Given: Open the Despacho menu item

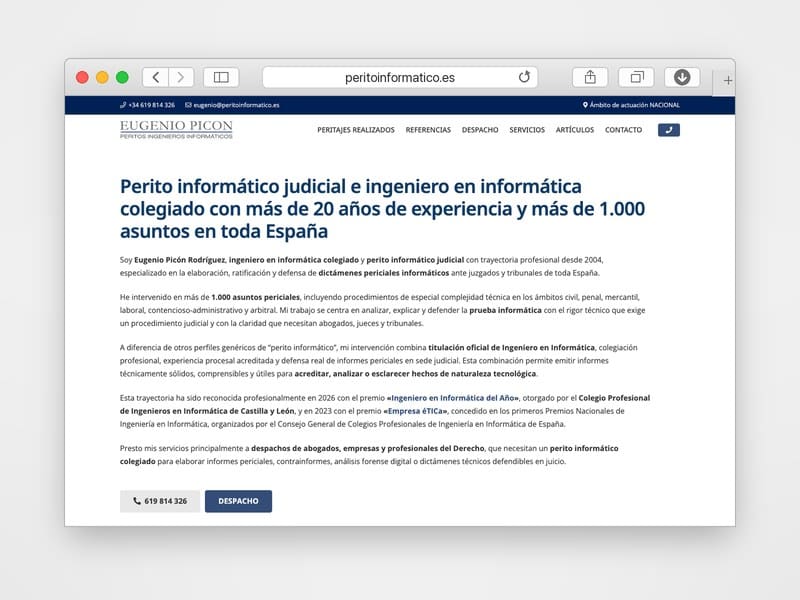Looking at the screenshot, I should (x=480, y=130).
